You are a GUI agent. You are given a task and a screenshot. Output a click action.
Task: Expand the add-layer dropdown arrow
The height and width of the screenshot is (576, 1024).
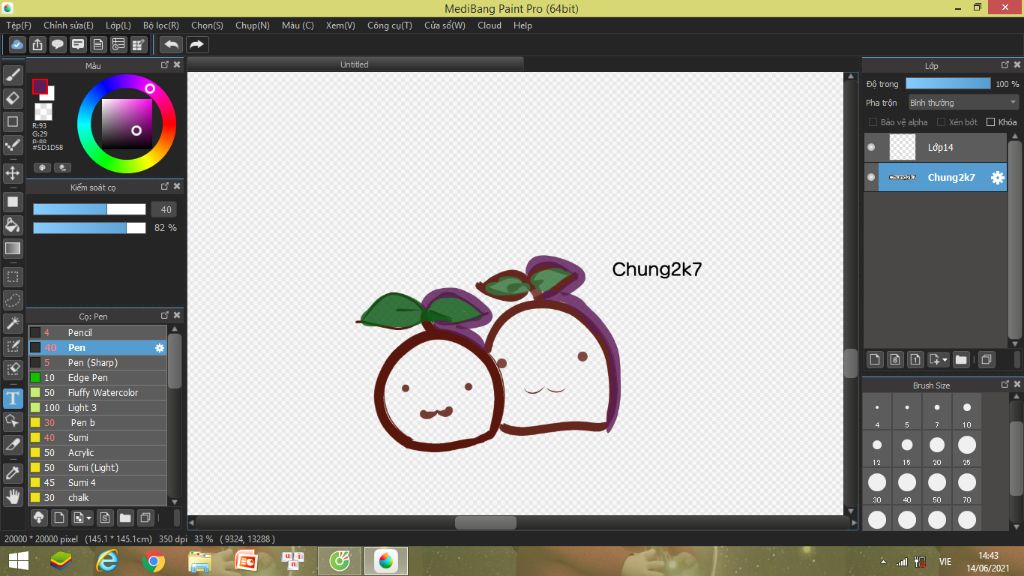945,360
